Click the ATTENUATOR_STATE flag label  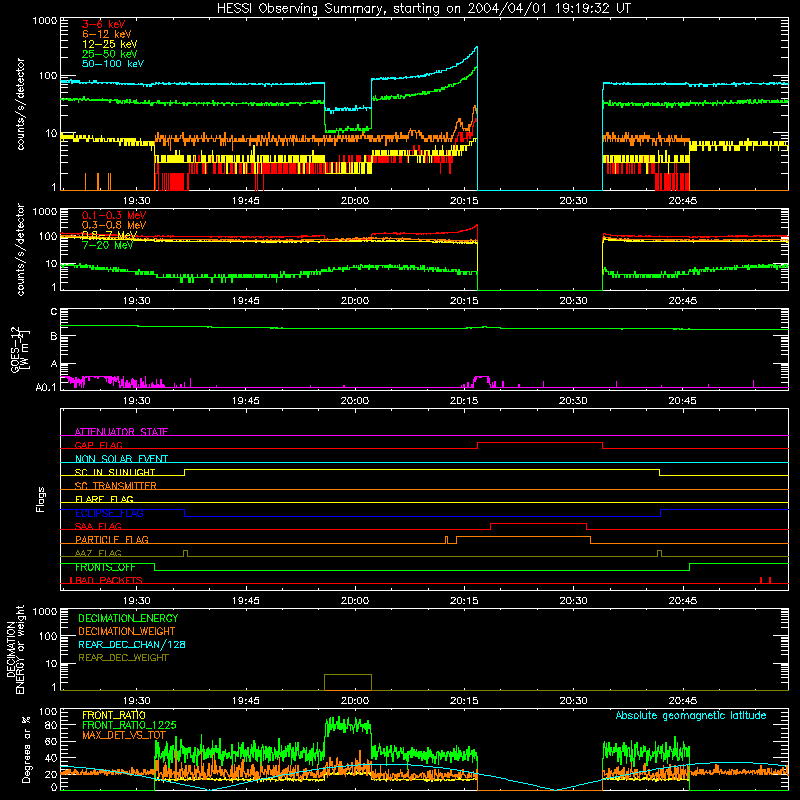click(121, 432)
